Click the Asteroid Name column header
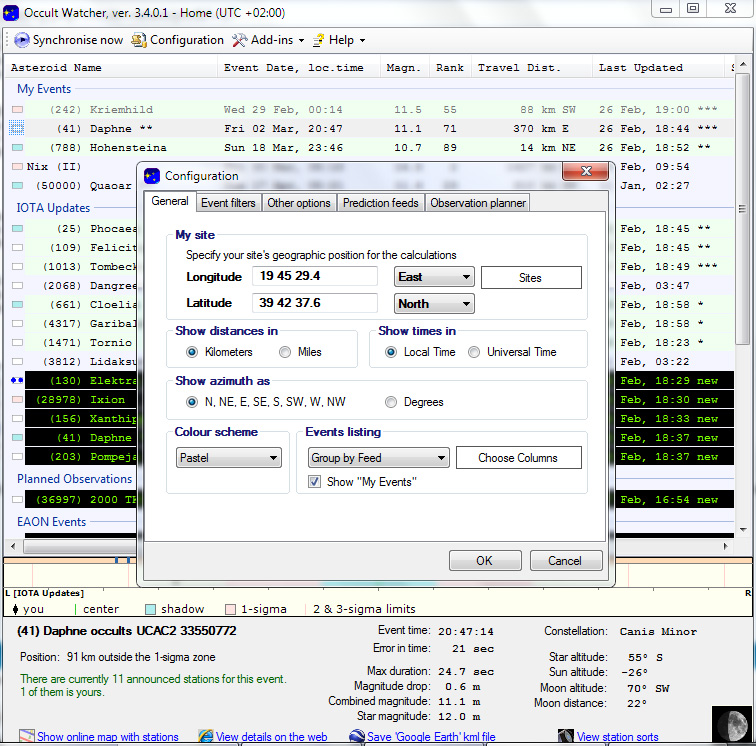The width and height of the screenshot is (756, 746). (111, 68)
